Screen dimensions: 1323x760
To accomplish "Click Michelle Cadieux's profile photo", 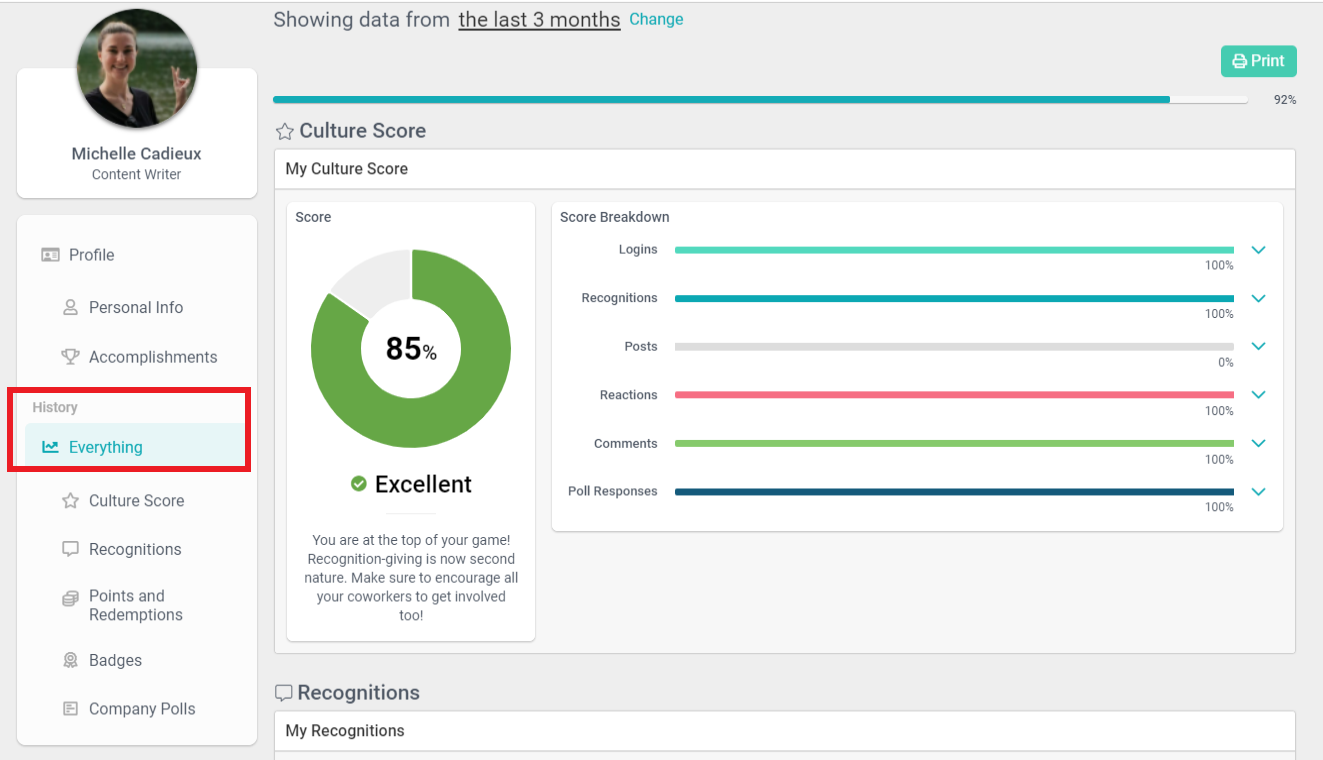I will coord(137,68).
